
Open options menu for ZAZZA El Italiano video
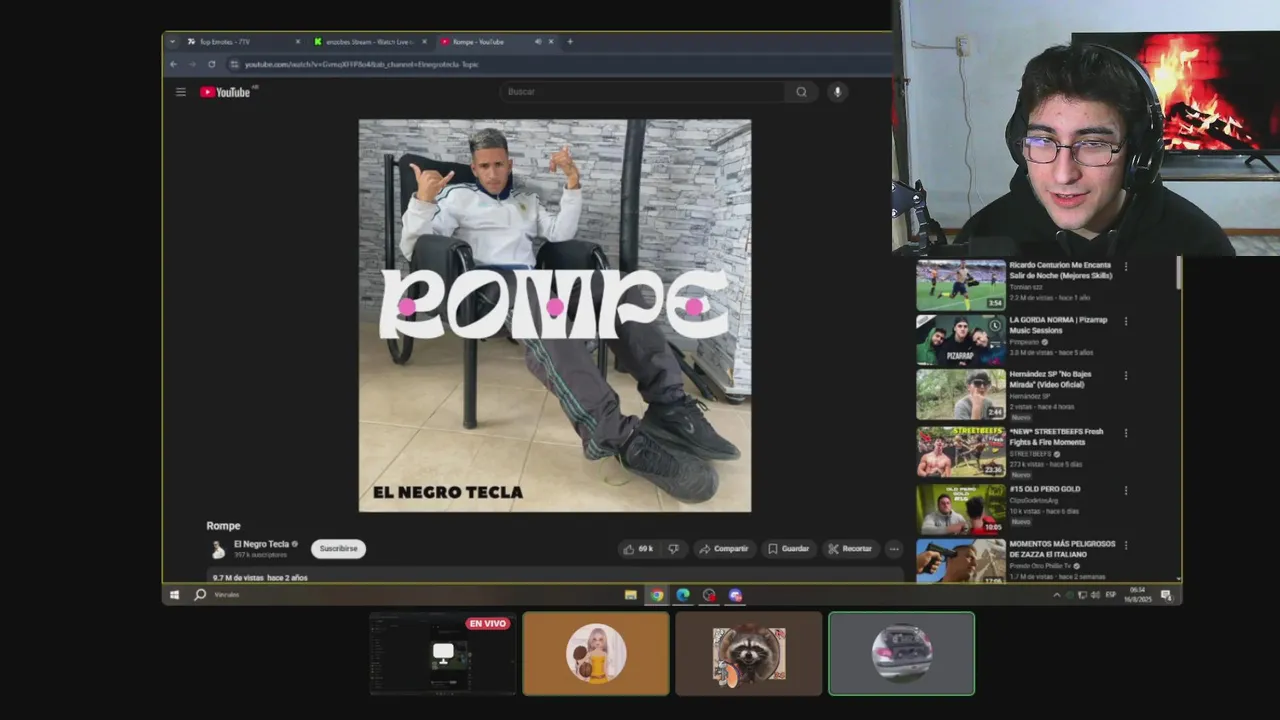(x=1126, y=546)
